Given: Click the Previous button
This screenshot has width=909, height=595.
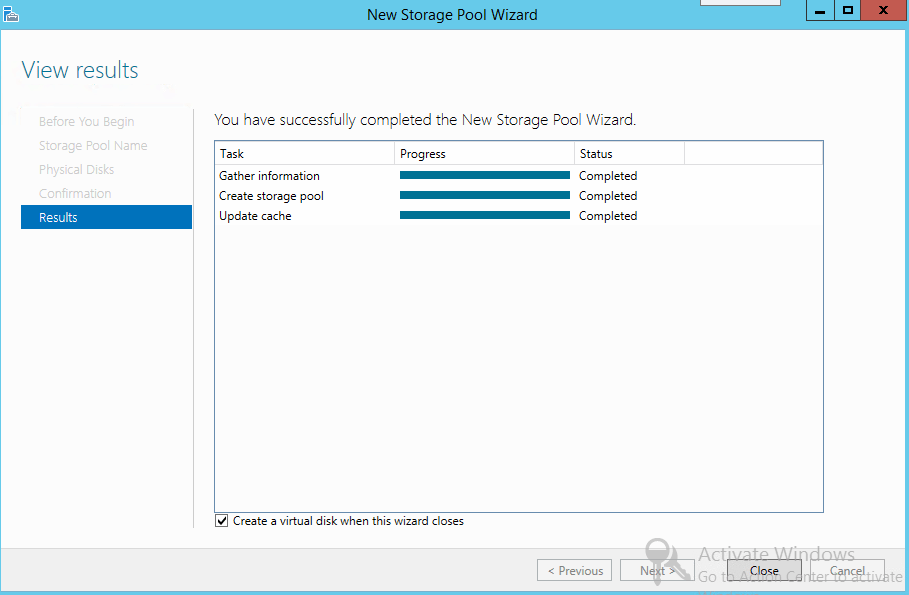Looking at the screenshot, I should click(x=574, y=570).
